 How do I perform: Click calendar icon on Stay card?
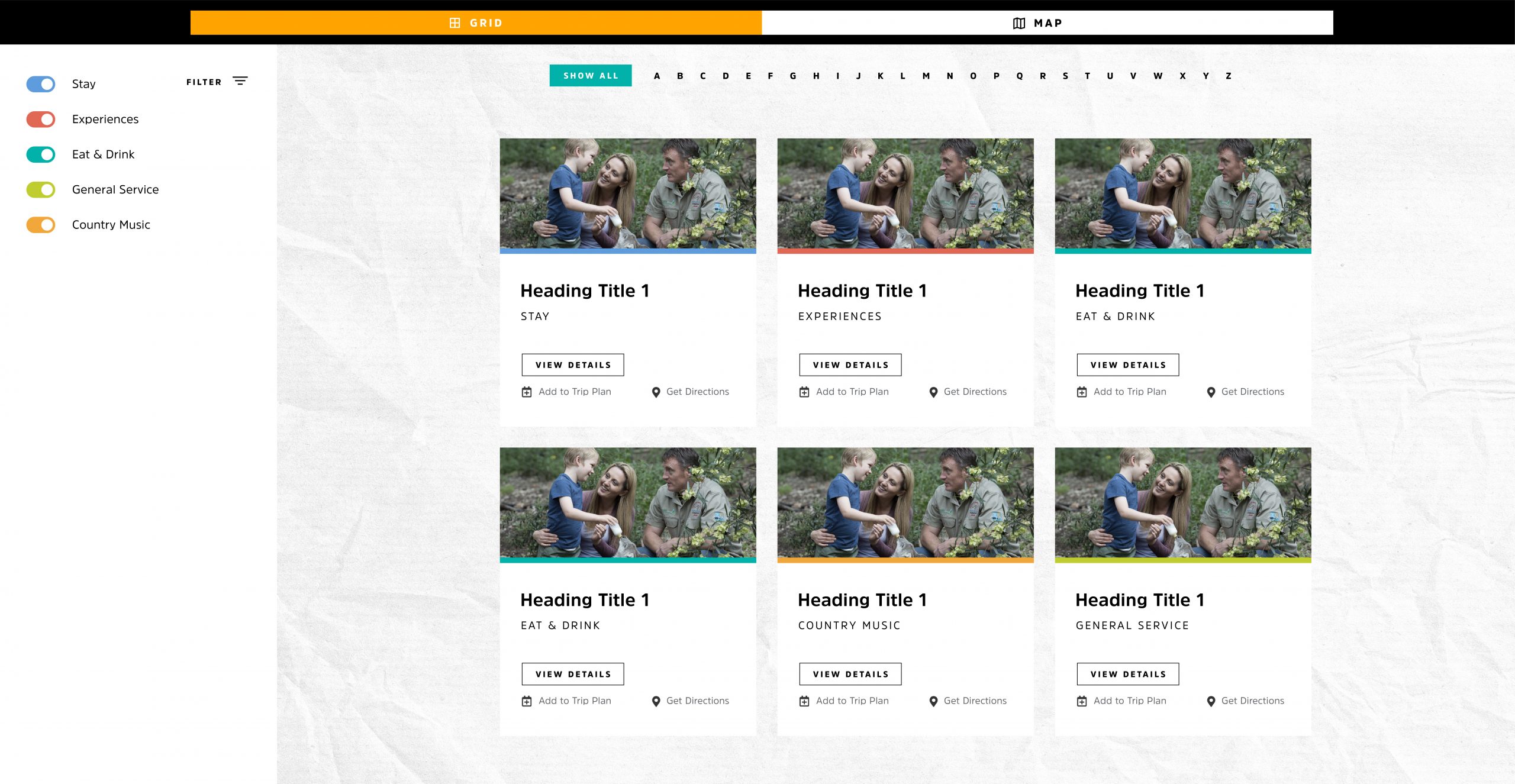(527, 392)
